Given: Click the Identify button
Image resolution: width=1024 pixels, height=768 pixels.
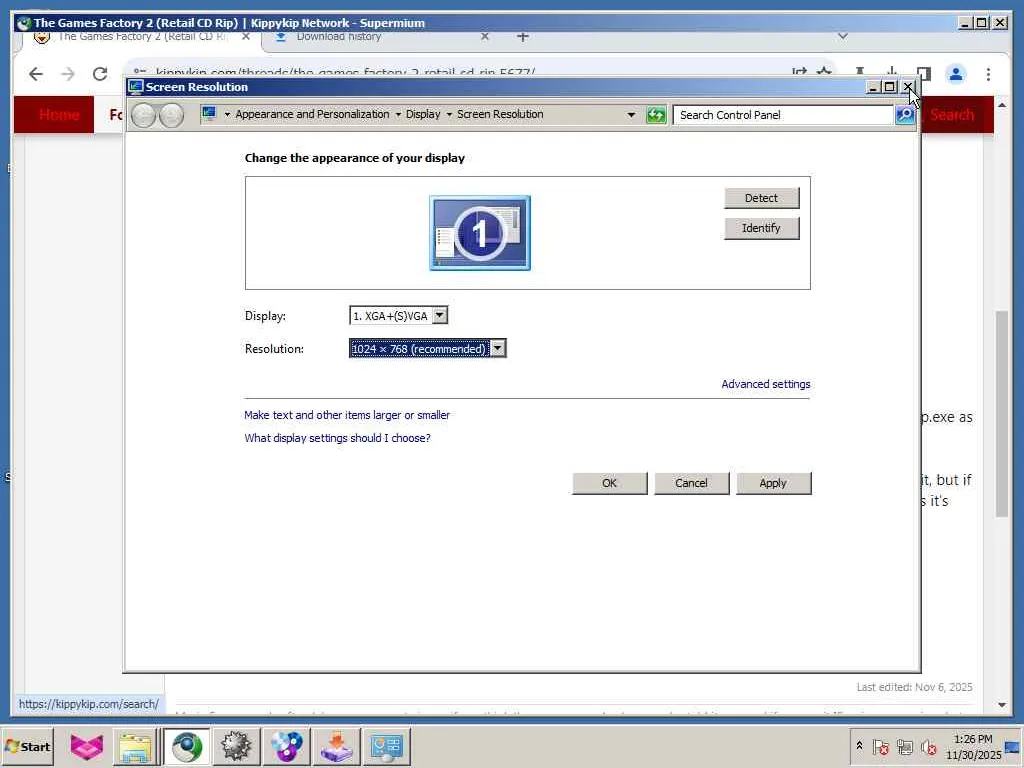Looking at the screenshot, I should (761, 228).
